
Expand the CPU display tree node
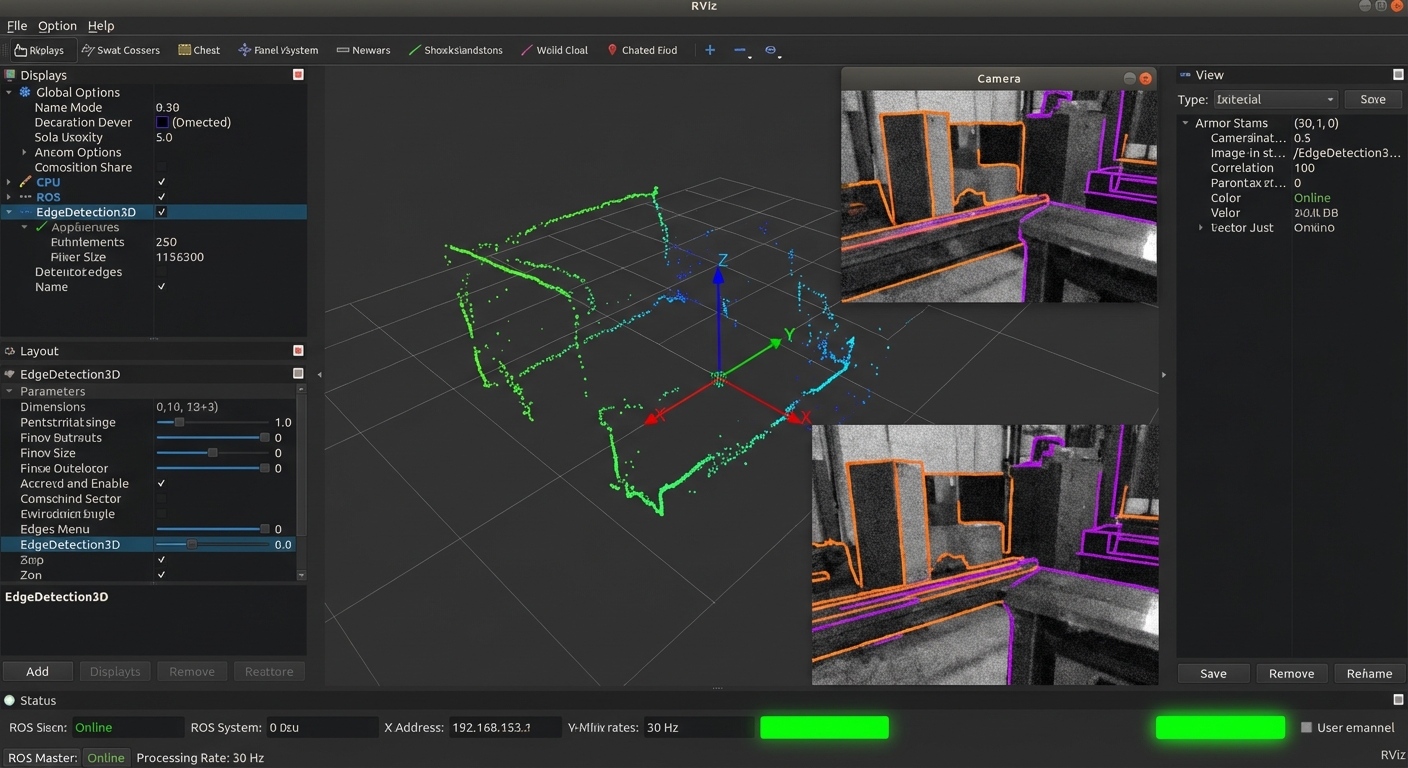[9, 182]
